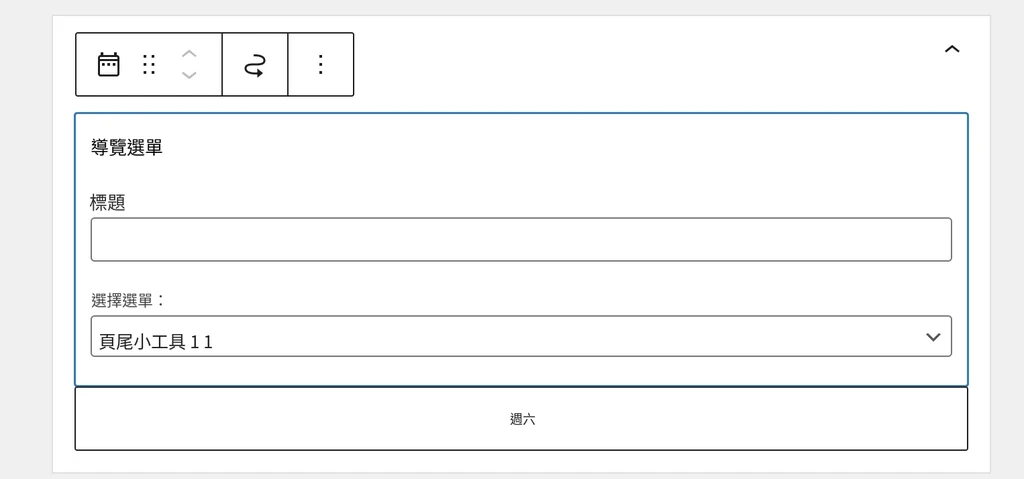The image size is (1024, 479).
Task: Move the block up with the up arrow
Action: point(189,54)
